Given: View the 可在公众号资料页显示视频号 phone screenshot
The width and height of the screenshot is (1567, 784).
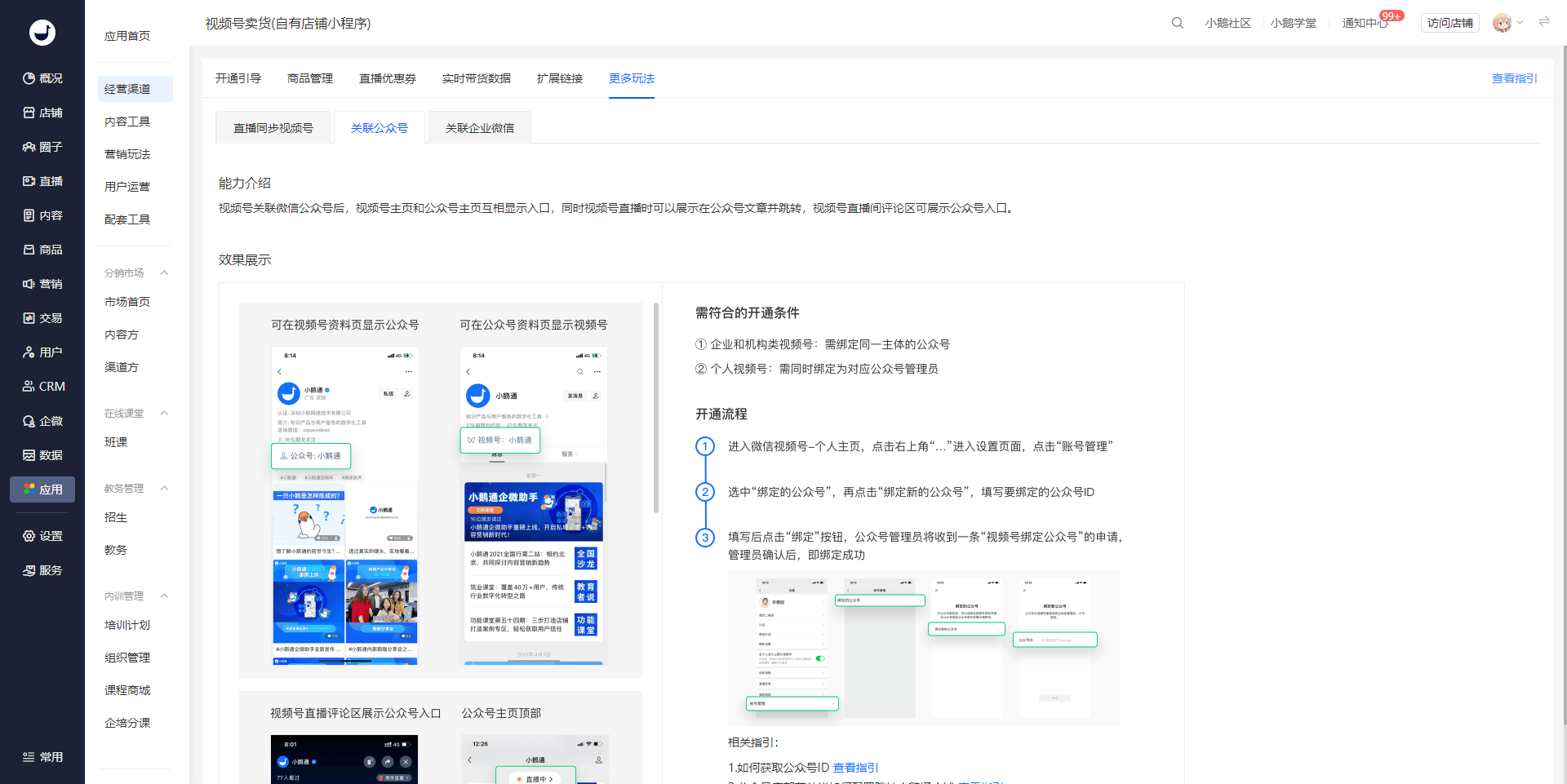Looking at the screenshot, I should click(534, 506).
